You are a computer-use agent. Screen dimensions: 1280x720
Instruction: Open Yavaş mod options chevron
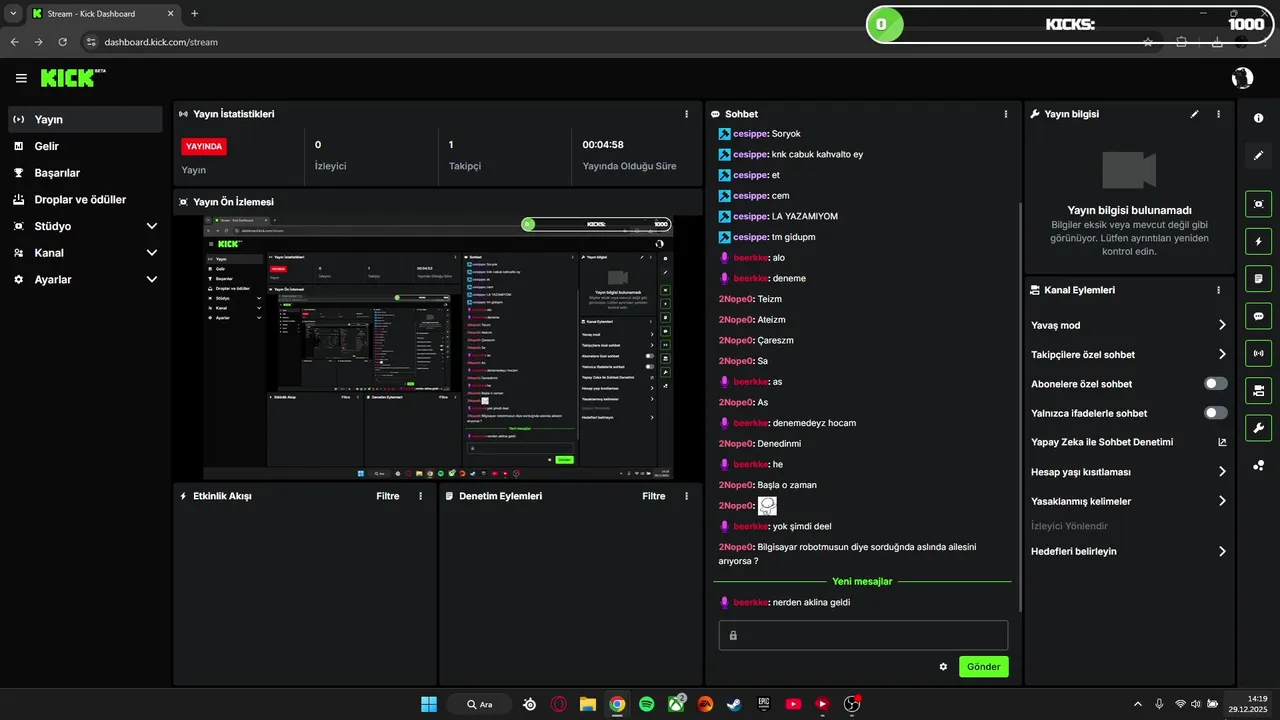pos(1222,325)
